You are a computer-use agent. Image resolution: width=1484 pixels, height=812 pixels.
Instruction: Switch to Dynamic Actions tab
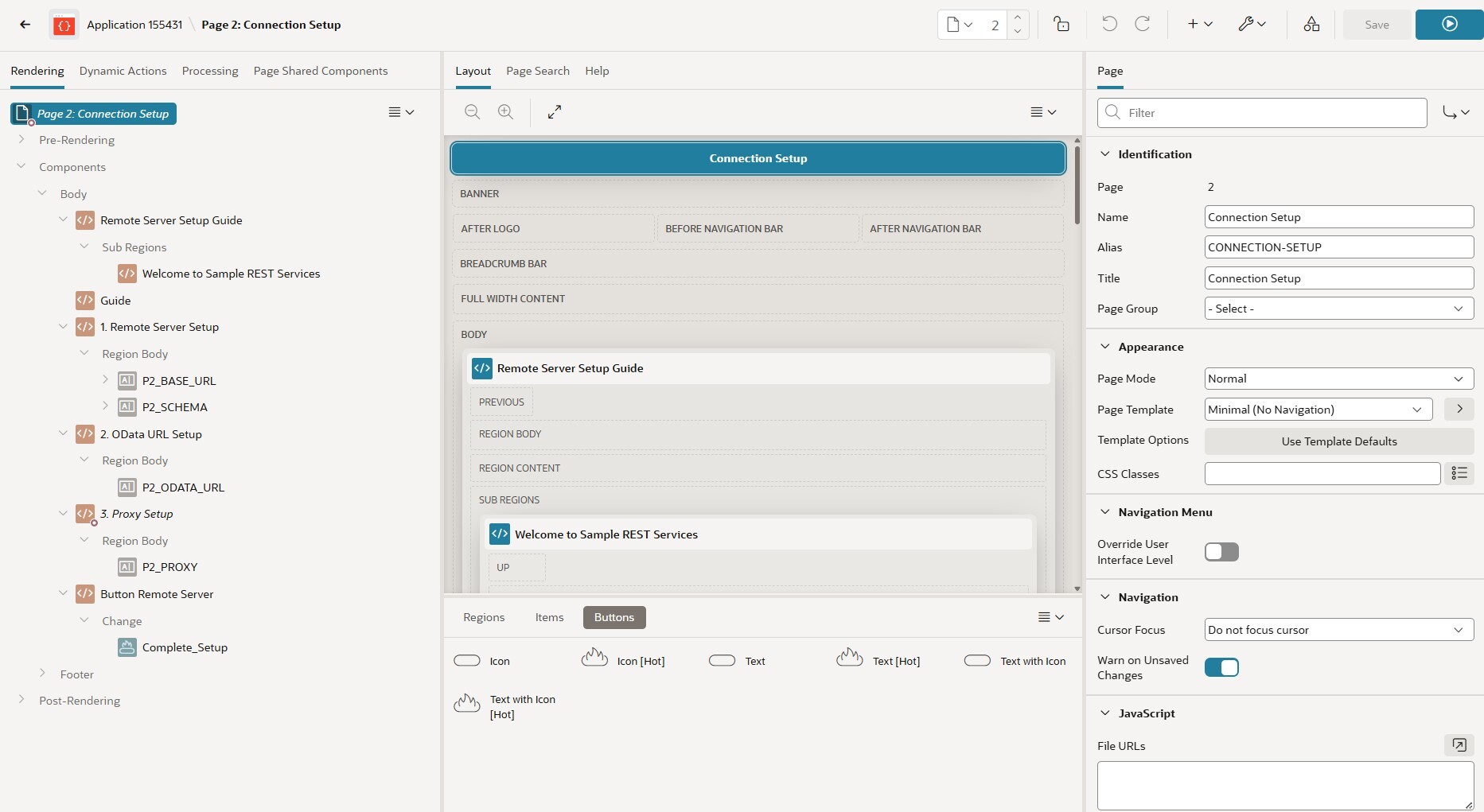click(123, 71)
